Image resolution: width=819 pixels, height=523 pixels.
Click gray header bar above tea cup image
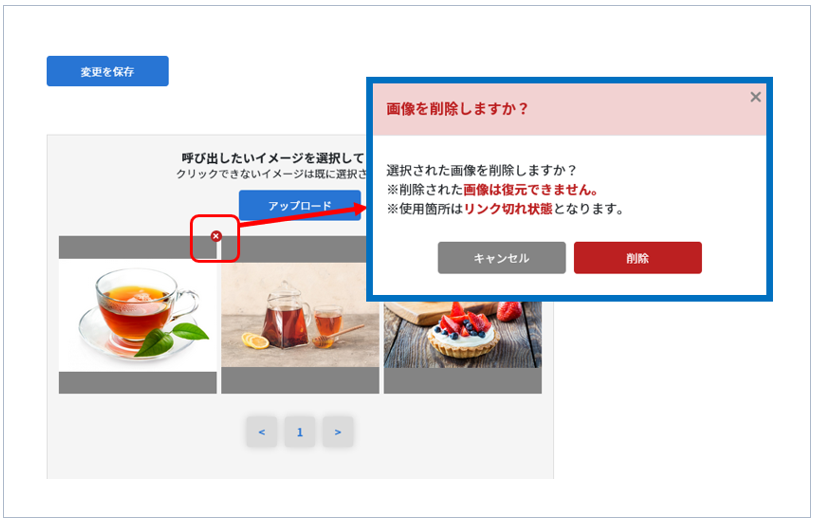(x=138, y=247)
